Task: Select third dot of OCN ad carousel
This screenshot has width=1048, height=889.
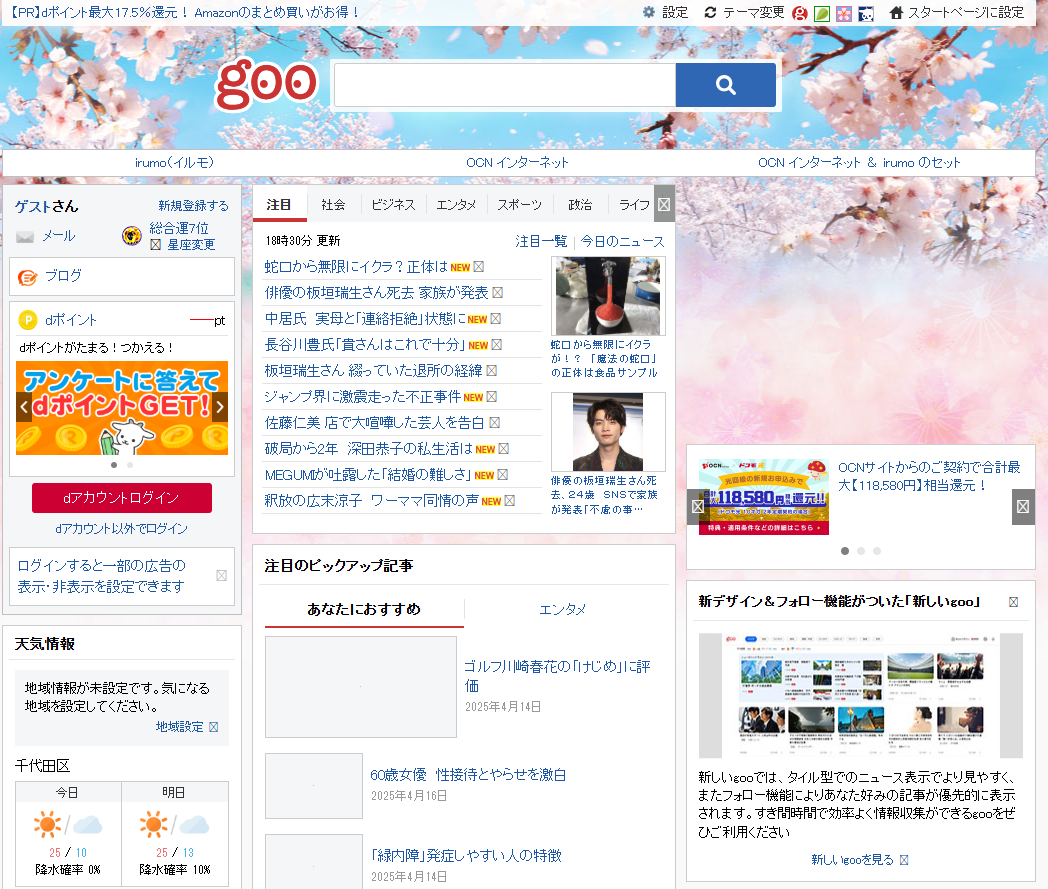Action: point(877,551)
